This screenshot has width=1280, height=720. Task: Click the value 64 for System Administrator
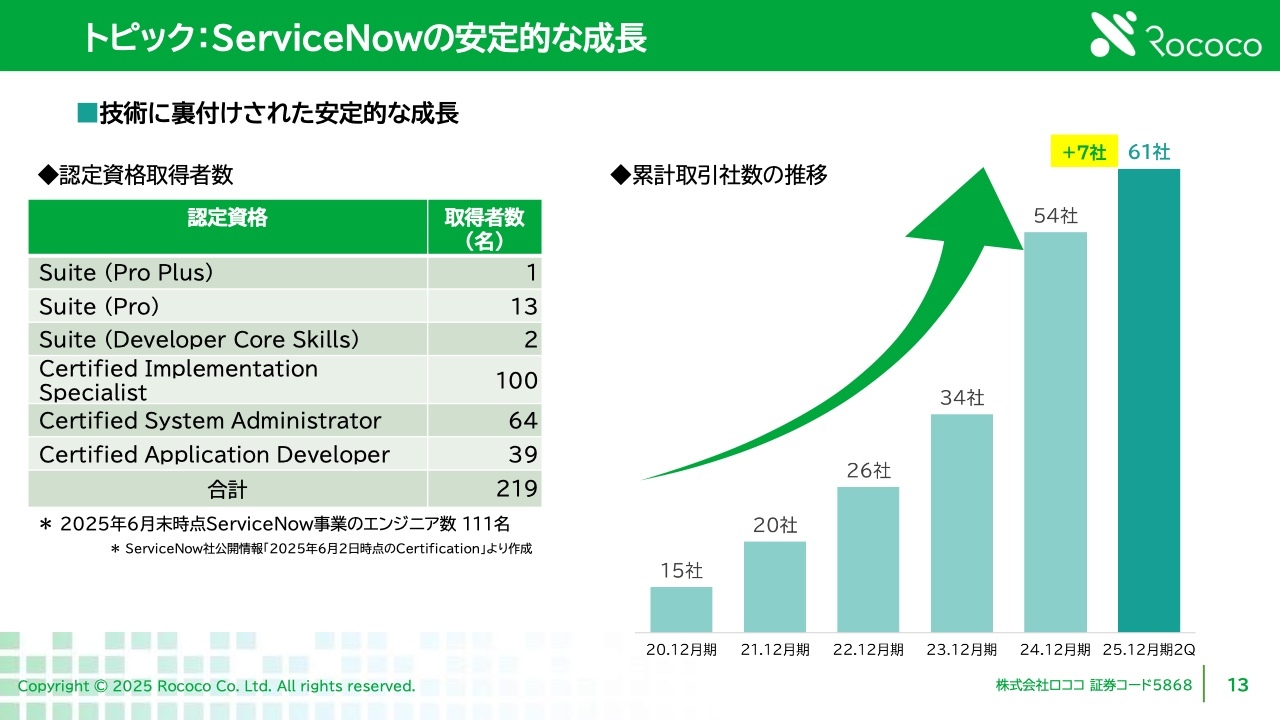pos(523,420)
